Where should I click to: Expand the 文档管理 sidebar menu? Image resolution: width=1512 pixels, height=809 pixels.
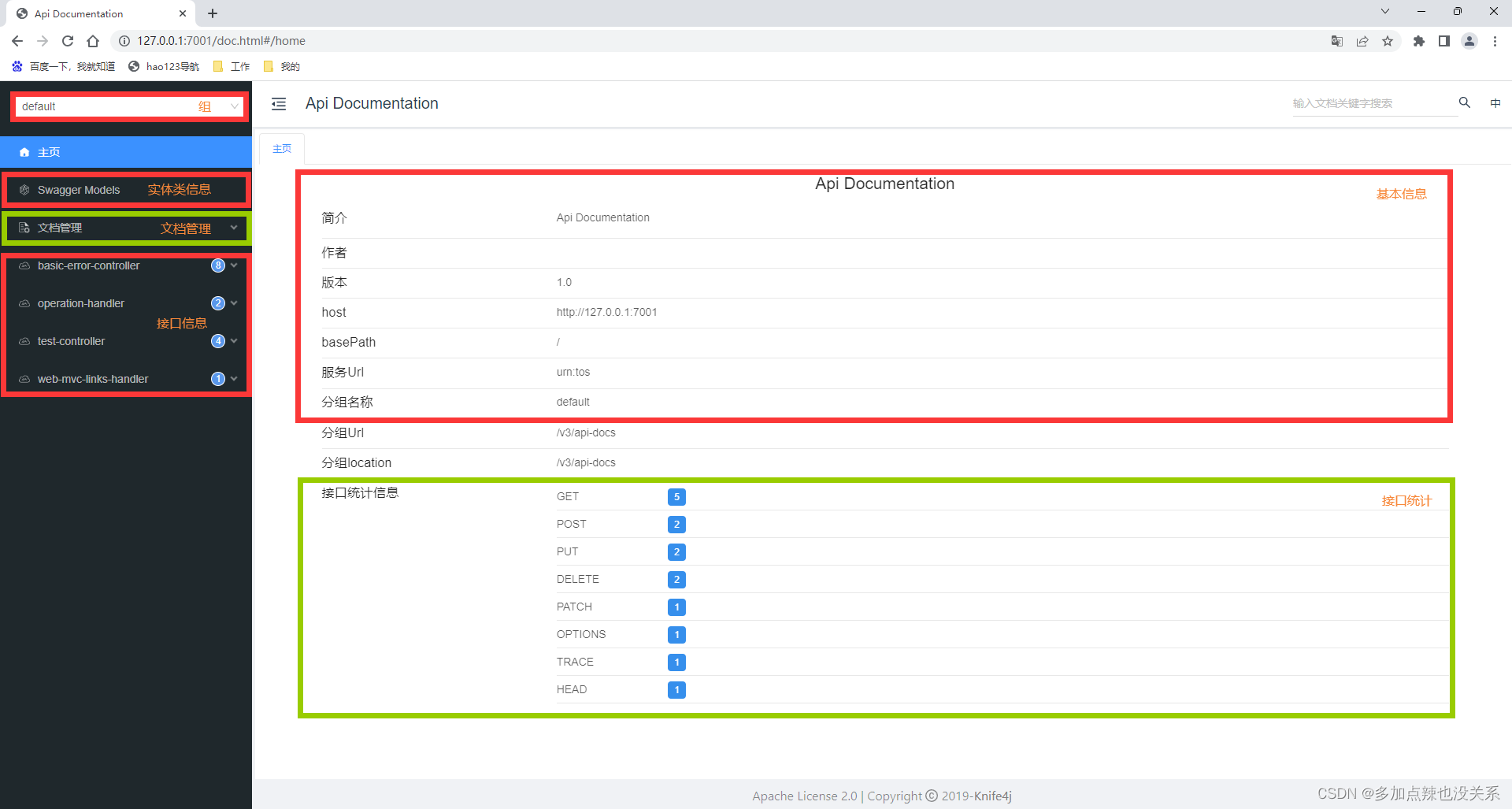point(126,228)
